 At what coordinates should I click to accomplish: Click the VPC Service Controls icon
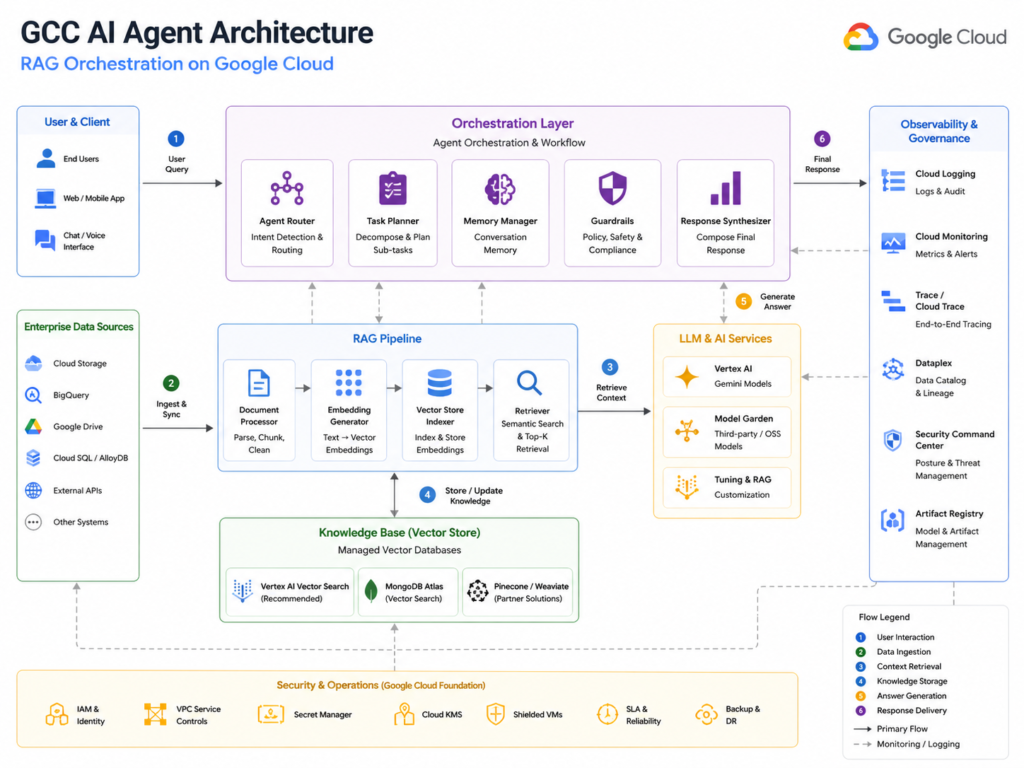(155, 714)
